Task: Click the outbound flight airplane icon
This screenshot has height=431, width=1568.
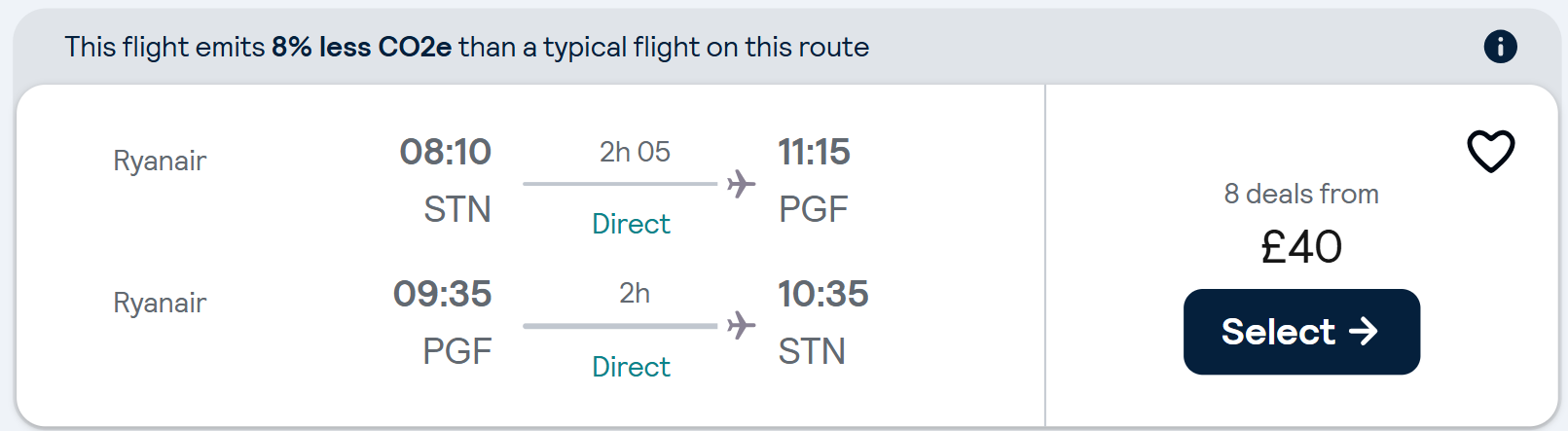Action: pyautogui.click(x=741, y=183)
